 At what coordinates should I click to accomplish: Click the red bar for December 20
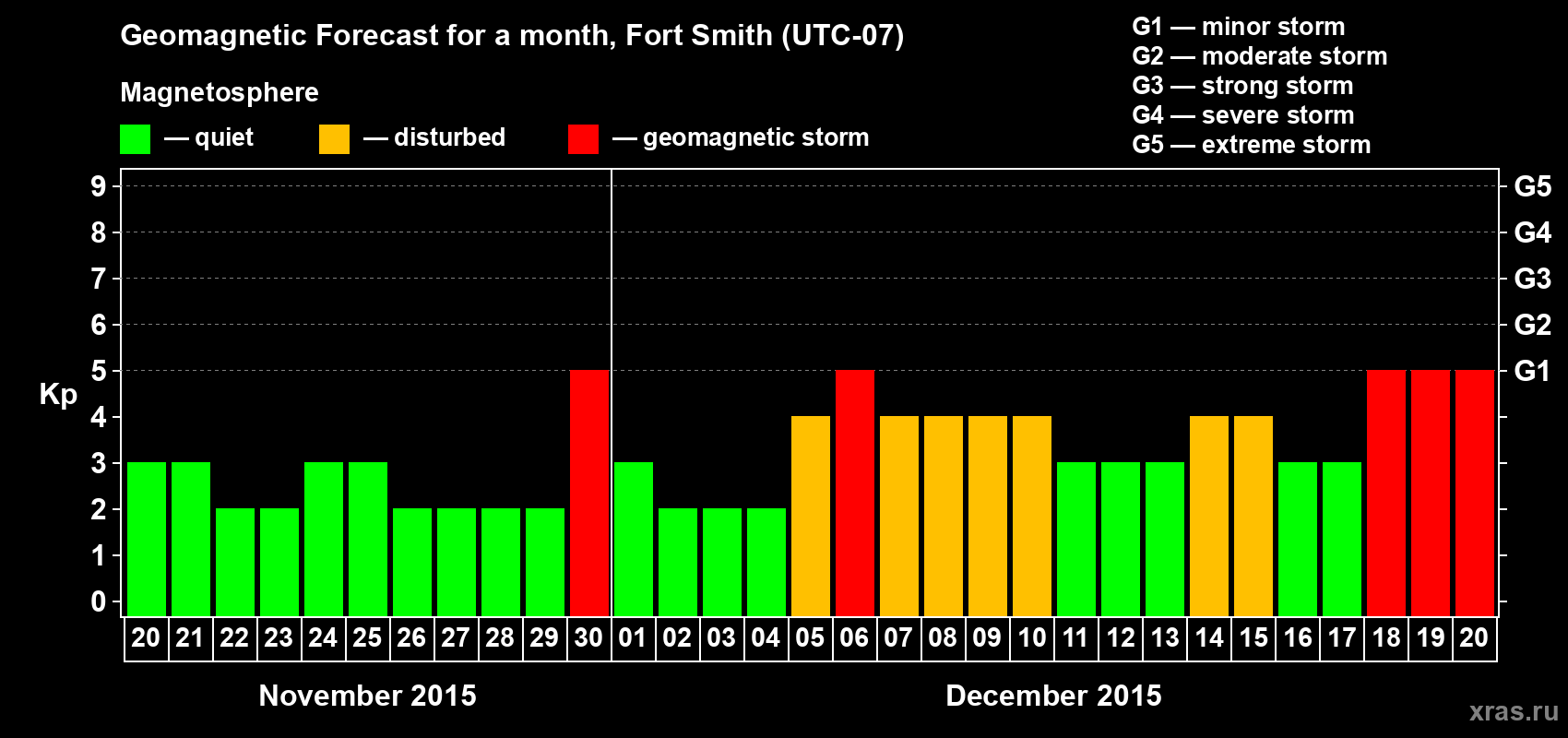point(1475,493)
